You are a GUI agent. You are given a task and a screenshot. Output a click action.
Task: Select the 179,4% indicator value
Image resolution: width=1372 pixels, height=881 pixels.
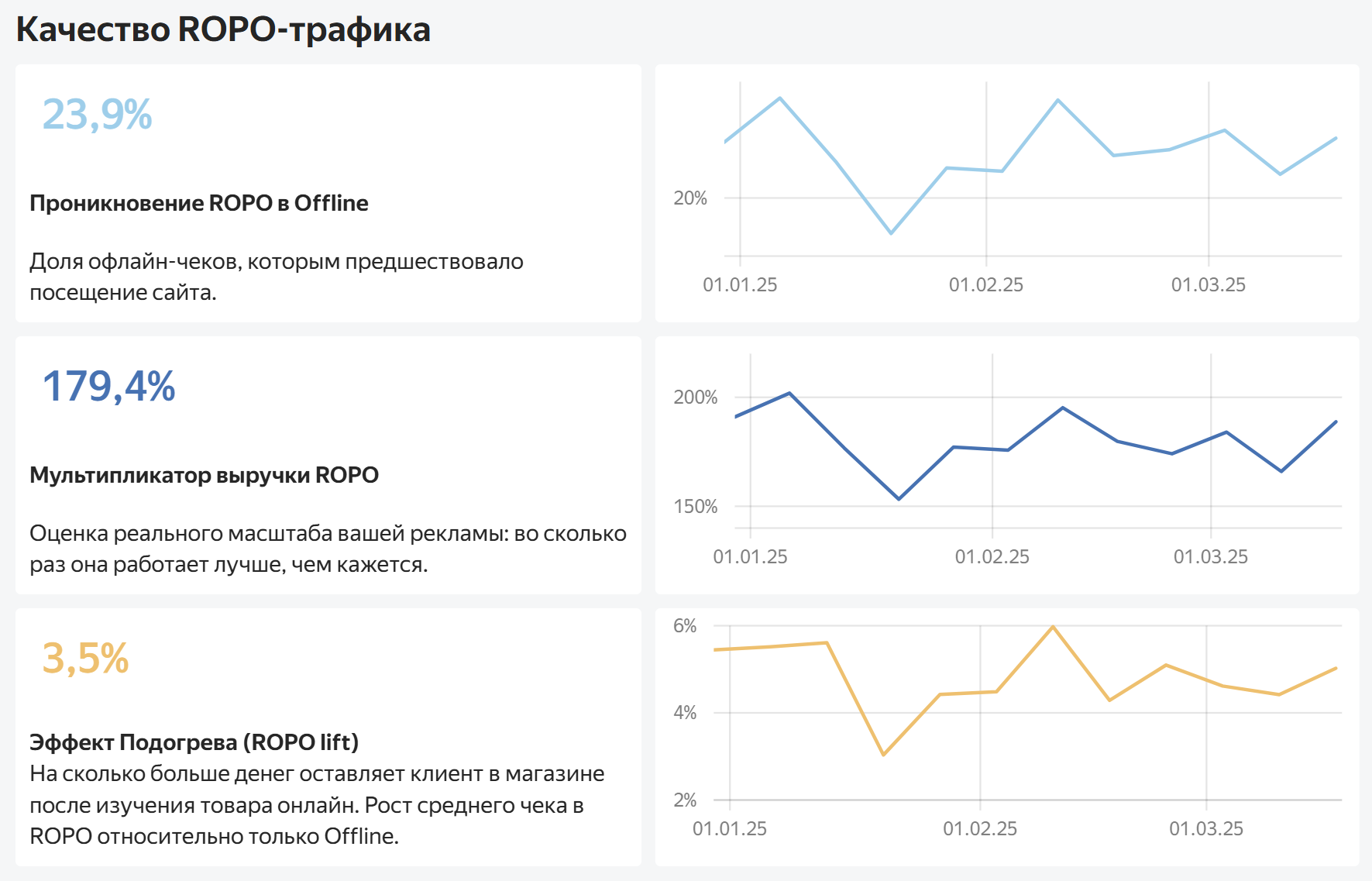pyautogui.click(x=108, y=387)
